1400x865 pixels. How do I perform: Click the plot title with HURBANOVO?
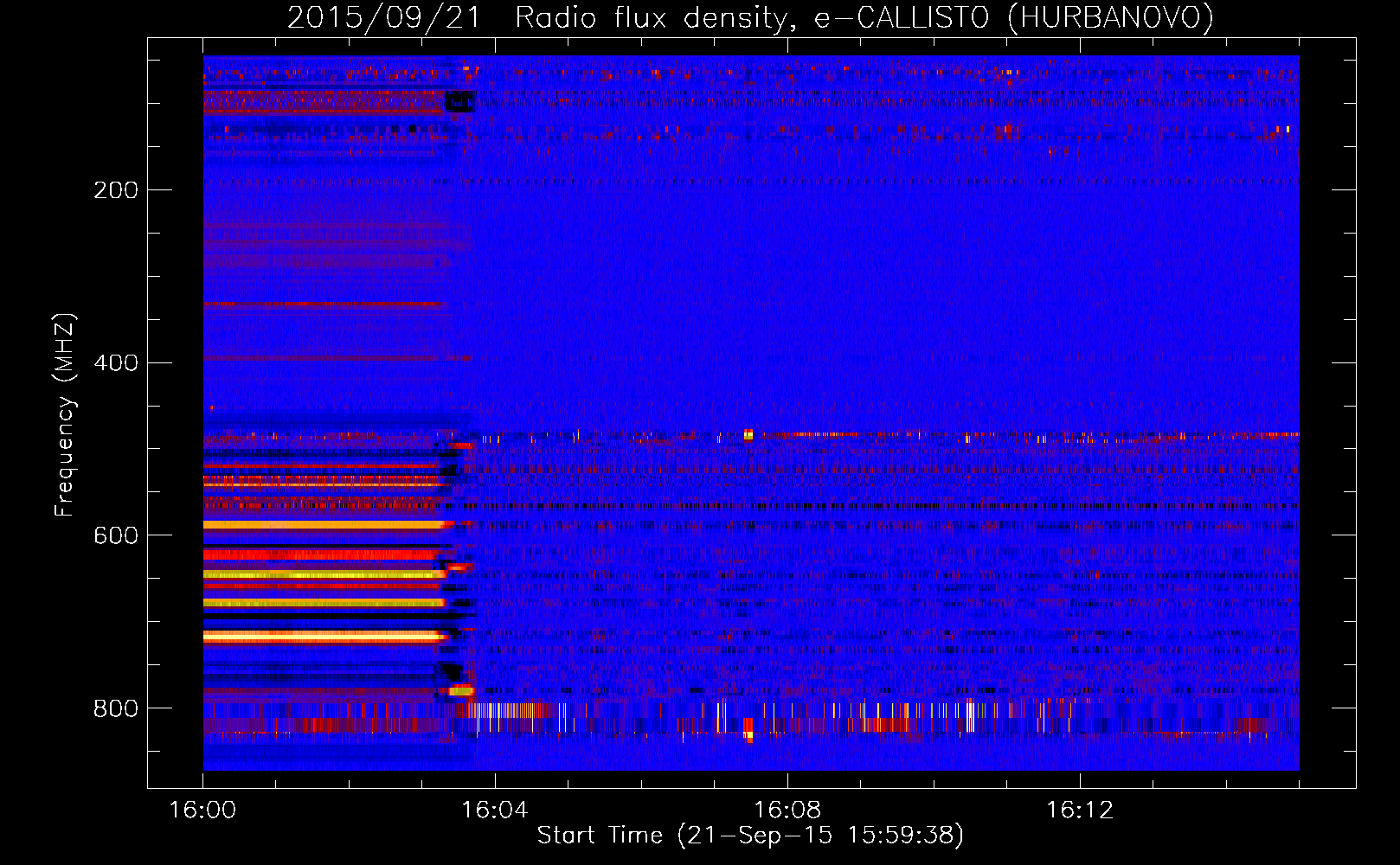(750, 18)
